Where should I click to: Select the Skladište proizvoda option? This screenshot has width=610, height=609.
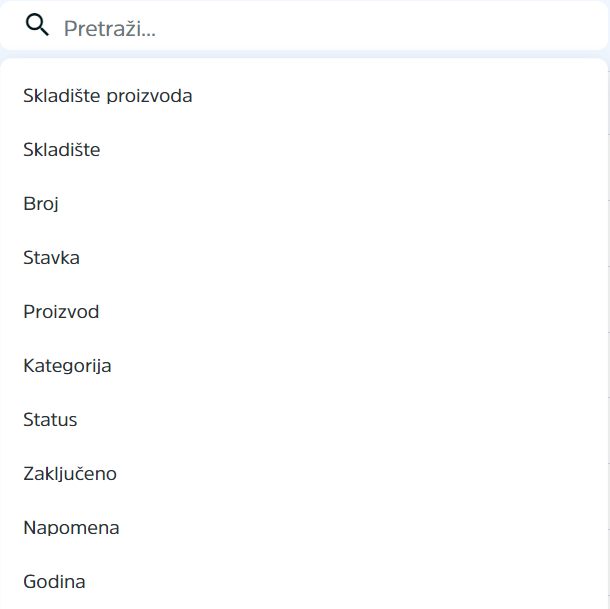pos(304,96)
